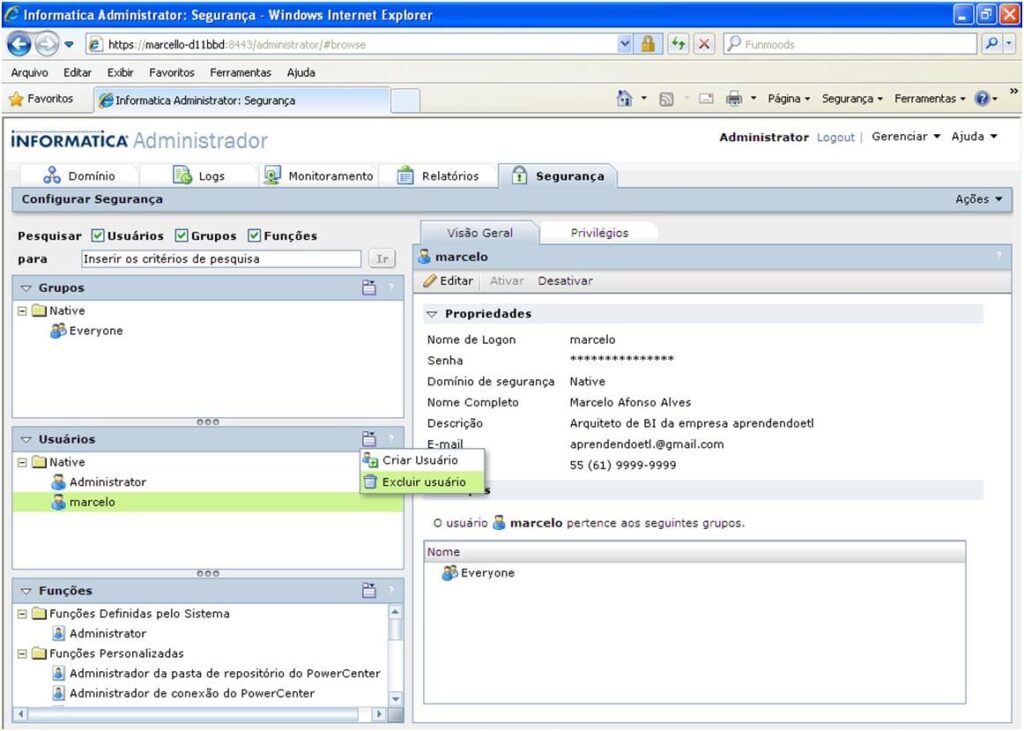Collapse the Propriedades section triangle
The height and width of the screenshot is (731, 1024).
pyautogui.click(x=432, y=314)
